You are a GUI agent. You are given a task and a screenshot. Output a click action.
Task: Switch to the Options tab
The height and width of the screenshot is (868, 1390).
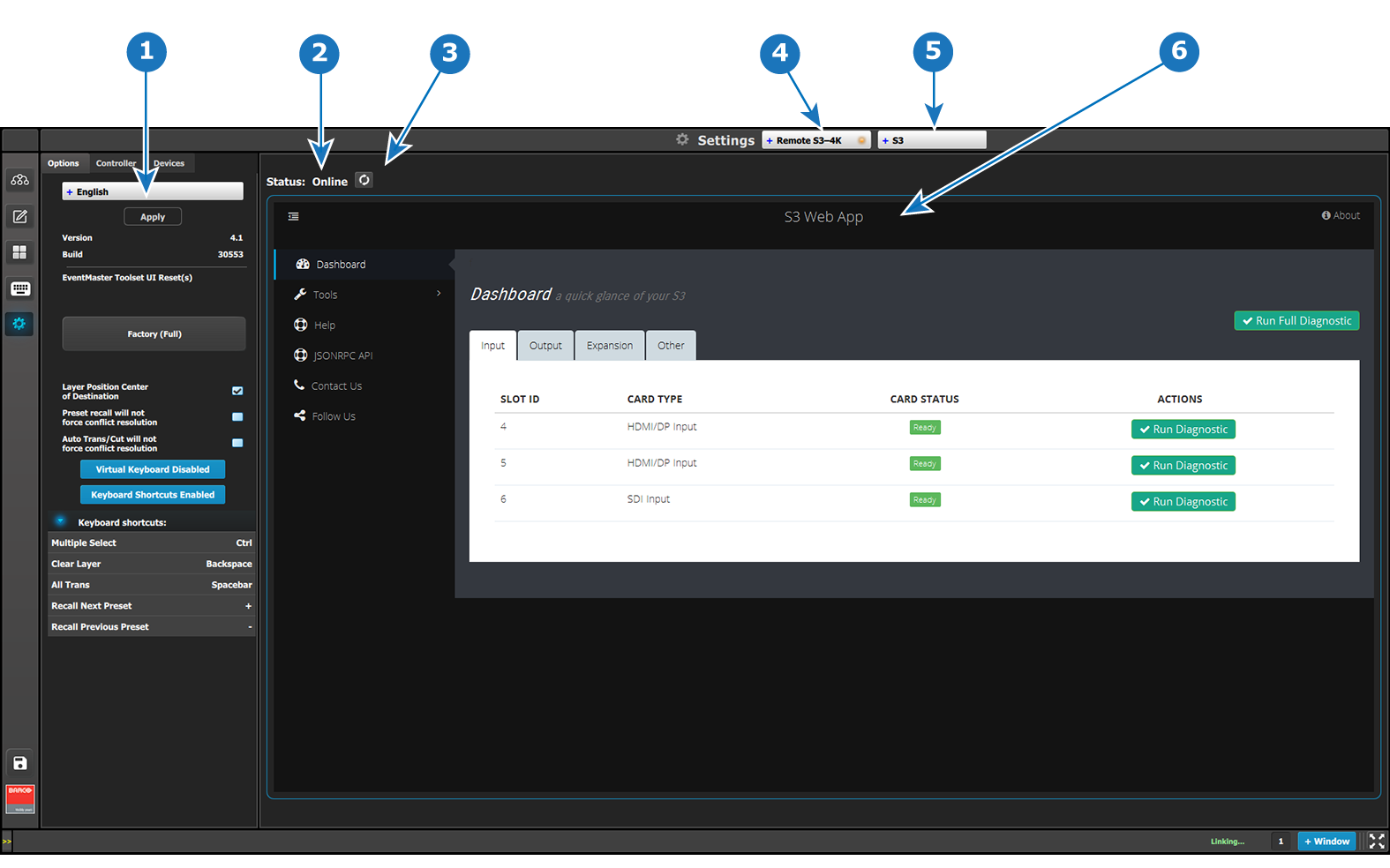(x=64, y=163)
